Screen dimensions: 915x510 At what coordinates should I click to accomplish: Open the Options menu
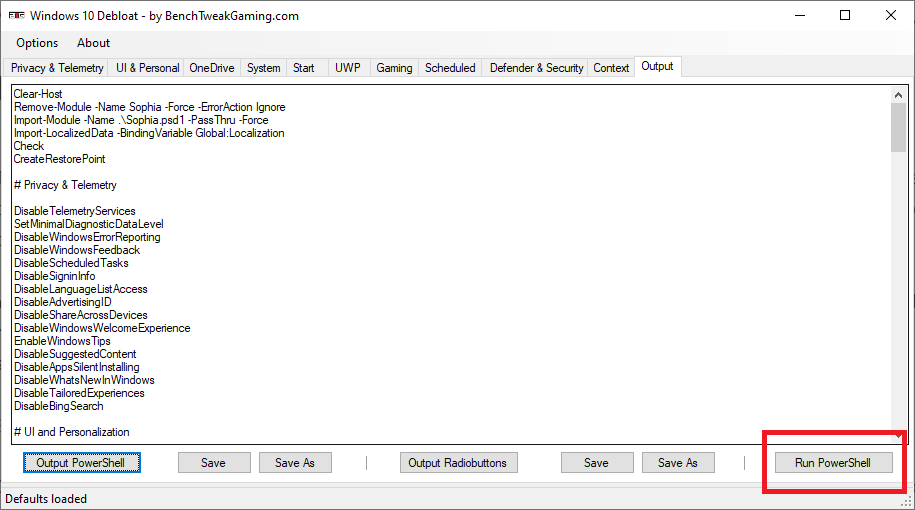pyautogui.click(x=37, y=43)
